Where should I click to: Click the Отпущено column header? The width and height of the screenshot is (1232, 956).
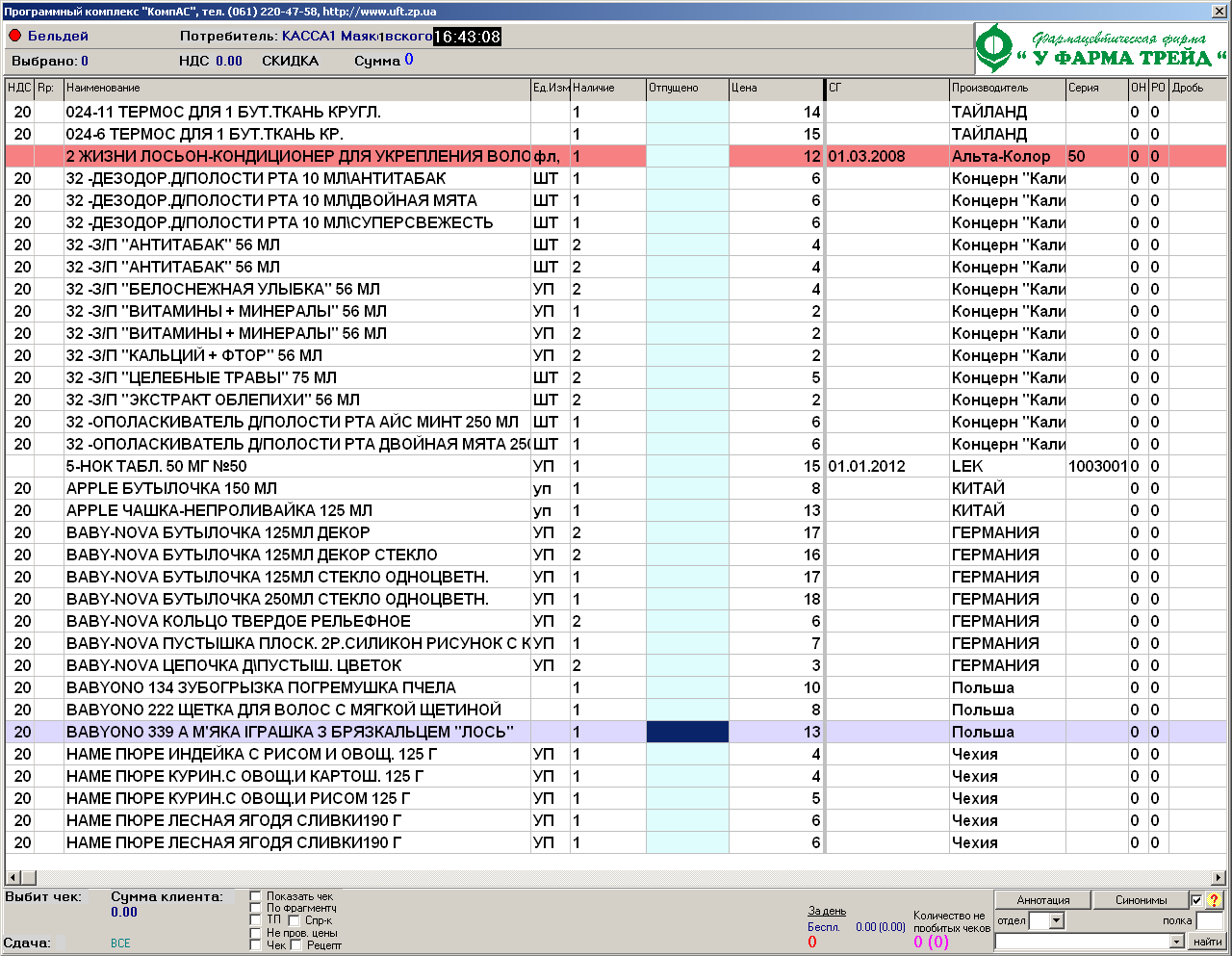(687, 88)
